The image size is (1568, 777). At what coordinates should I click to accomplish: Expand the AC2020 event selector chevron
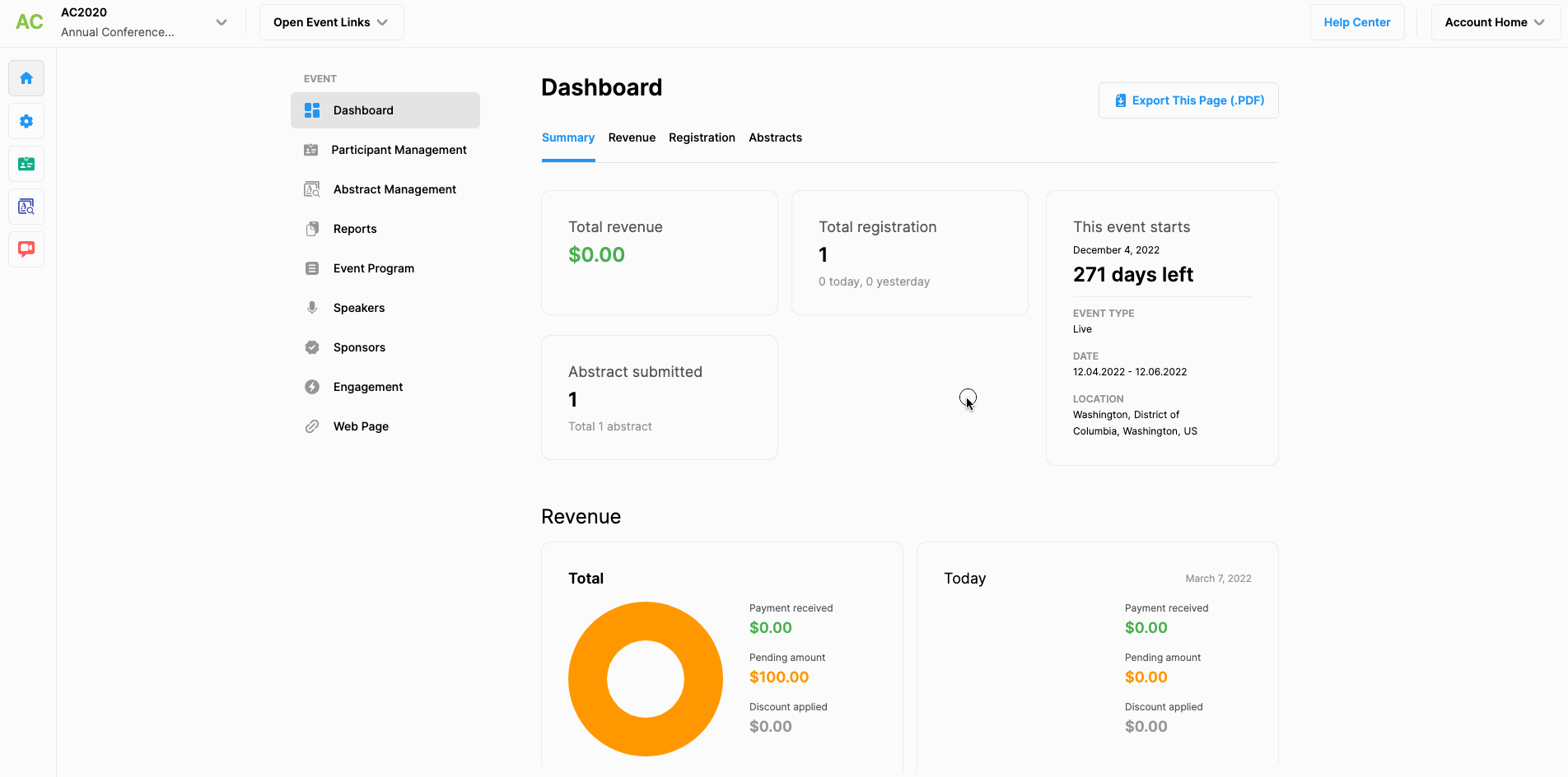point(221,22)
